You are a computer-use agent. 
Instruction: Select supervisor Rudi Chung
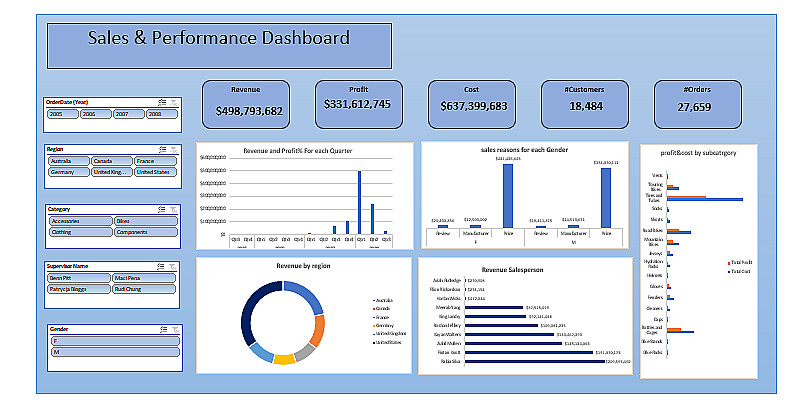pos(144,289)
